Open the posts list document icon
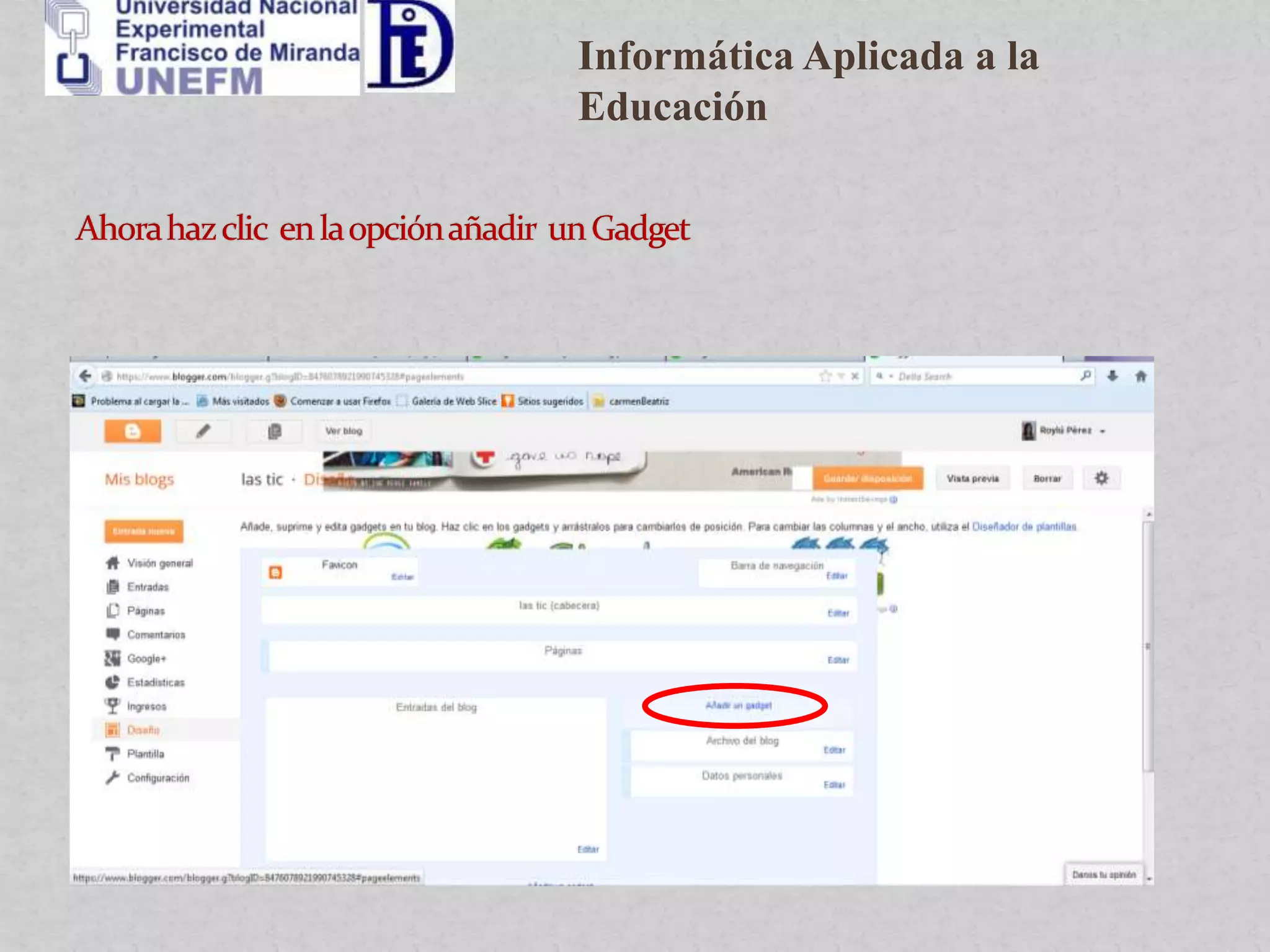This screenshot has width=1270, height=952. pyautogui.click(x=275, y=431)
